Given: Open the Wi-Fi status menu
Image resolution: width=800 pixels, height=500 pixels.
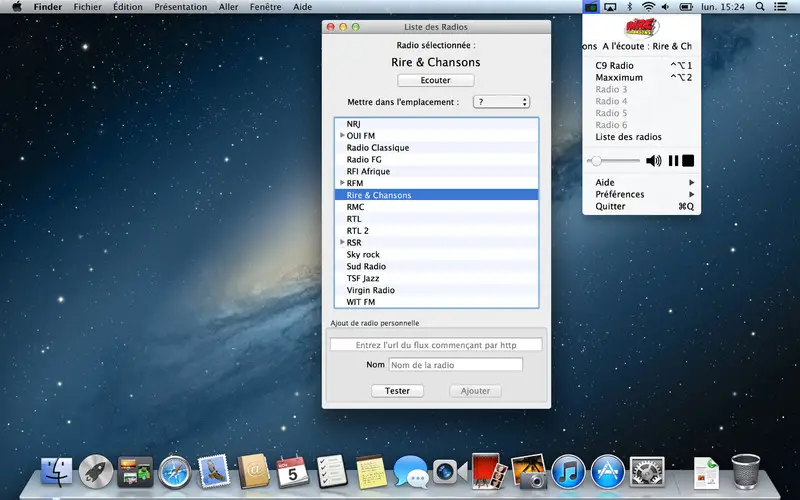Looking at the screenshot, I should click(648, 7).
